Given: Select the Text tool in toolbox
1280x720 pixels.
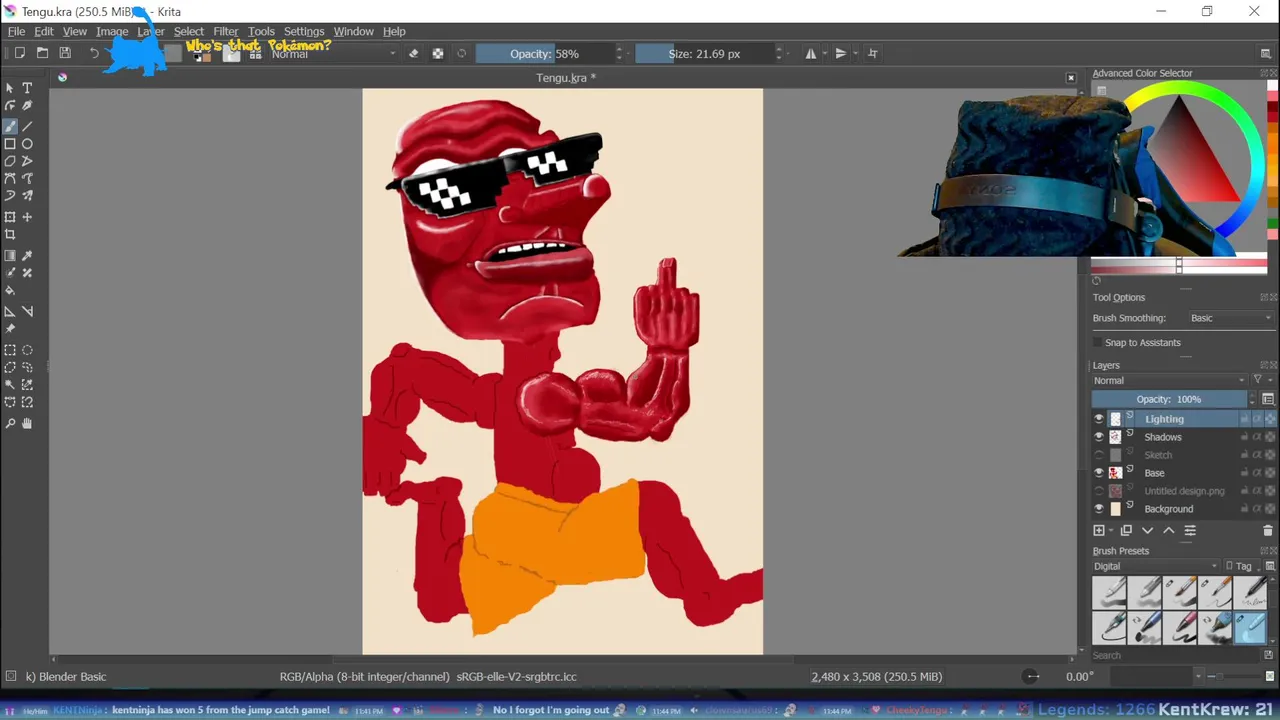Looking at the screenshot, I should point(27,88).
